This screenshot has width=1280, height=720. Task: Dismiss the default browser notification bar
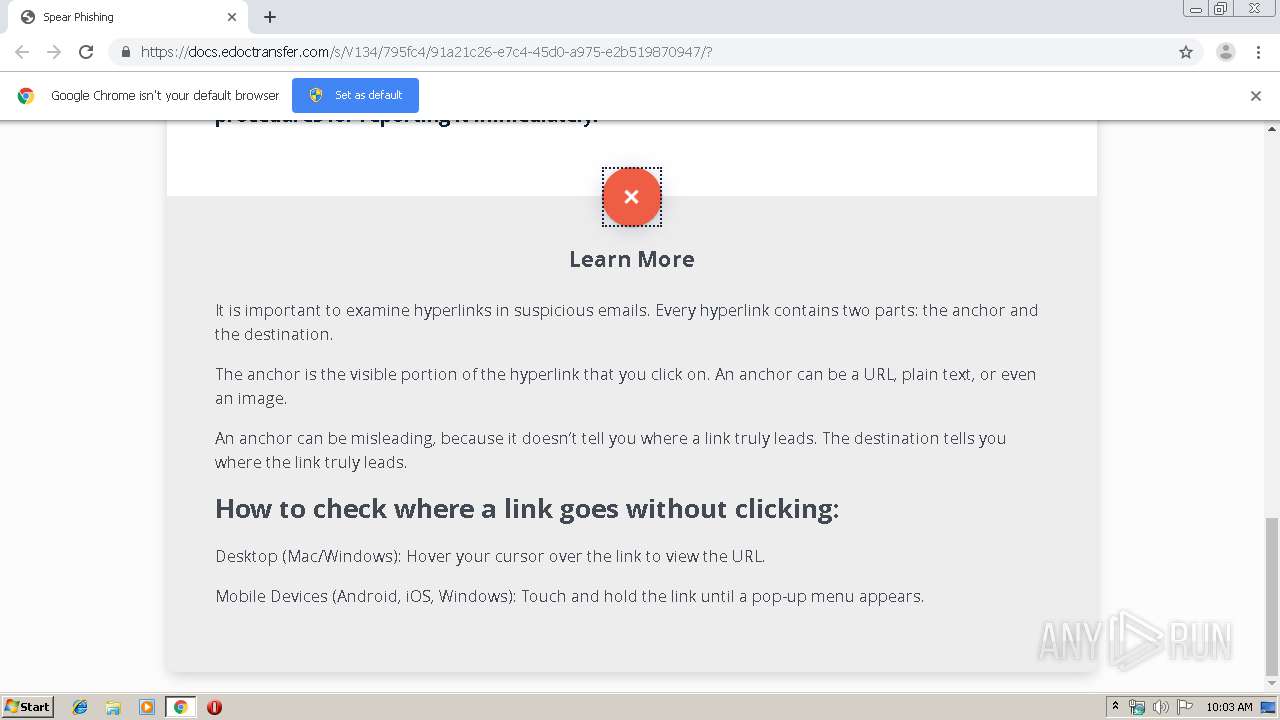tap(1256, 96)
